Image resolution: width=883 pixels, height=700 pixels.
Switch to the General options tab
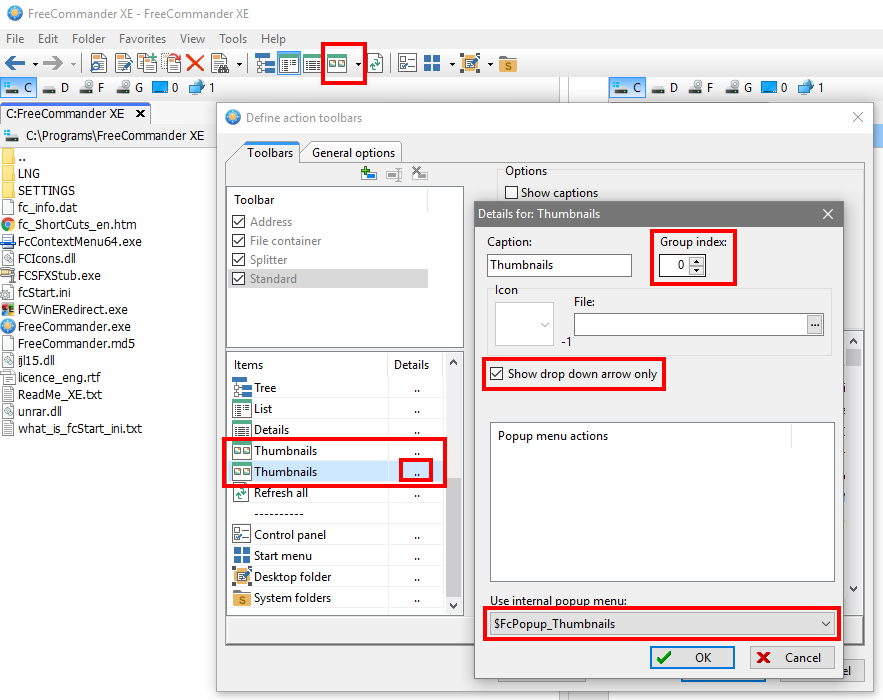coord(353,153)
